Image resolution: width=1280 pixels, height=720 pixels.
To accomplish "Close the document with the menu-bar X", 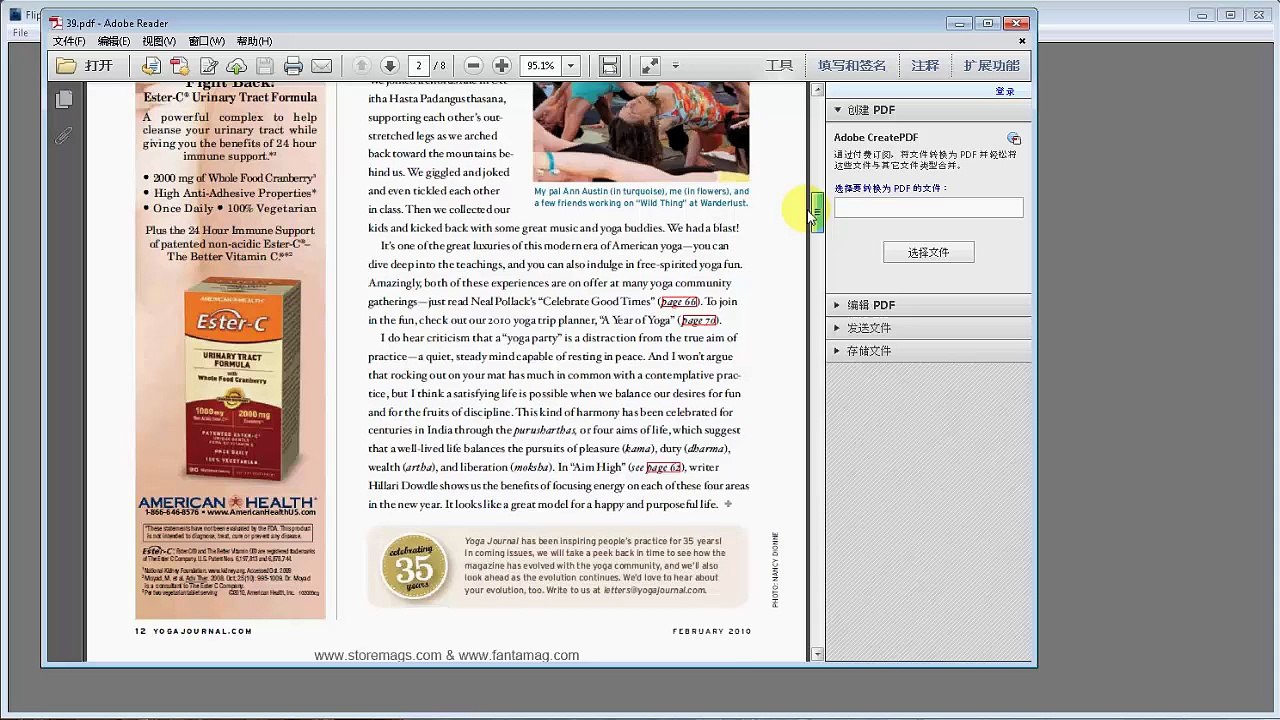I will click(1022, 41).
